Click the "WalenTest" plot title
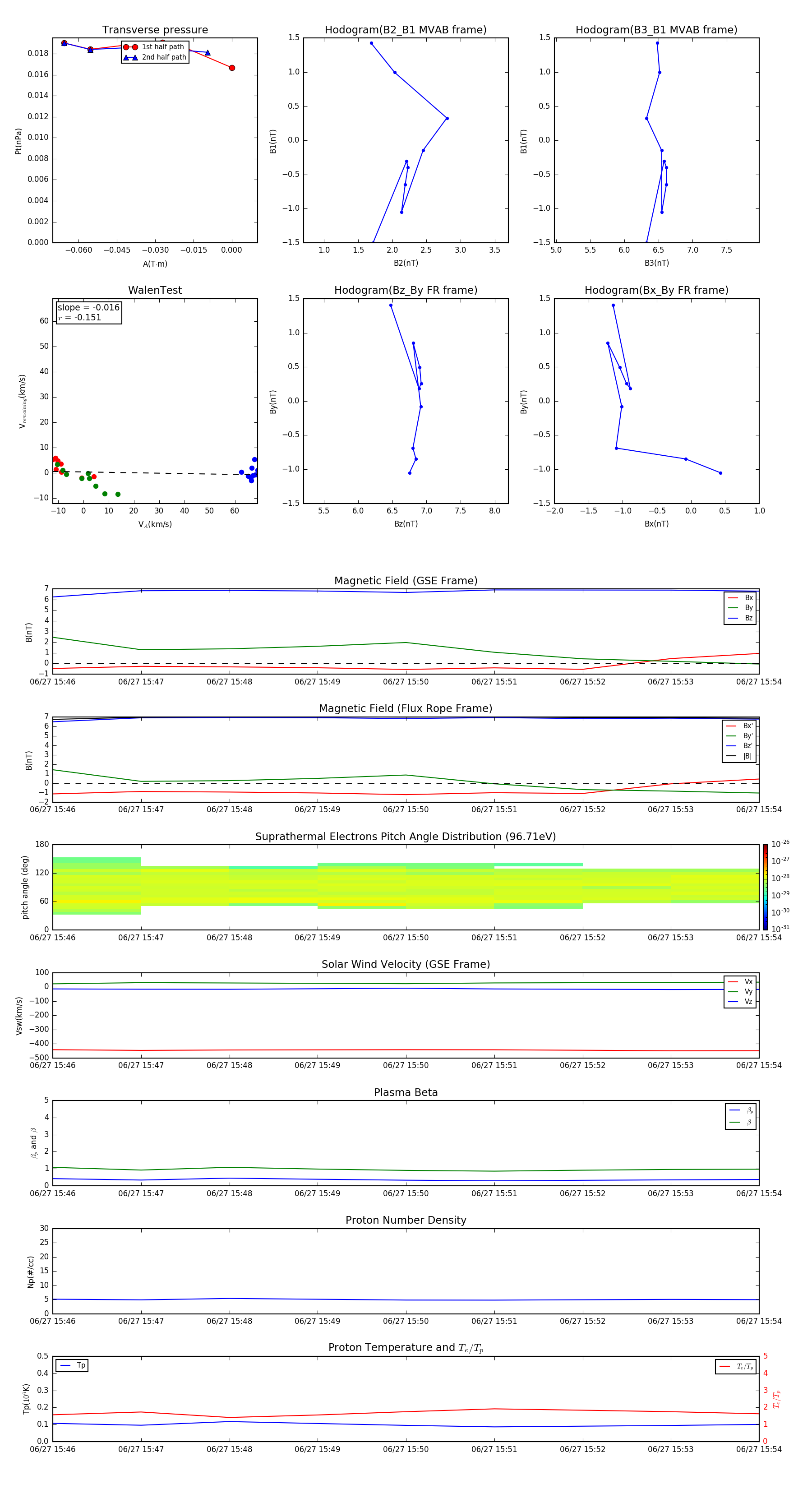This screenshot has height=1489, width=812. (155, 290)
